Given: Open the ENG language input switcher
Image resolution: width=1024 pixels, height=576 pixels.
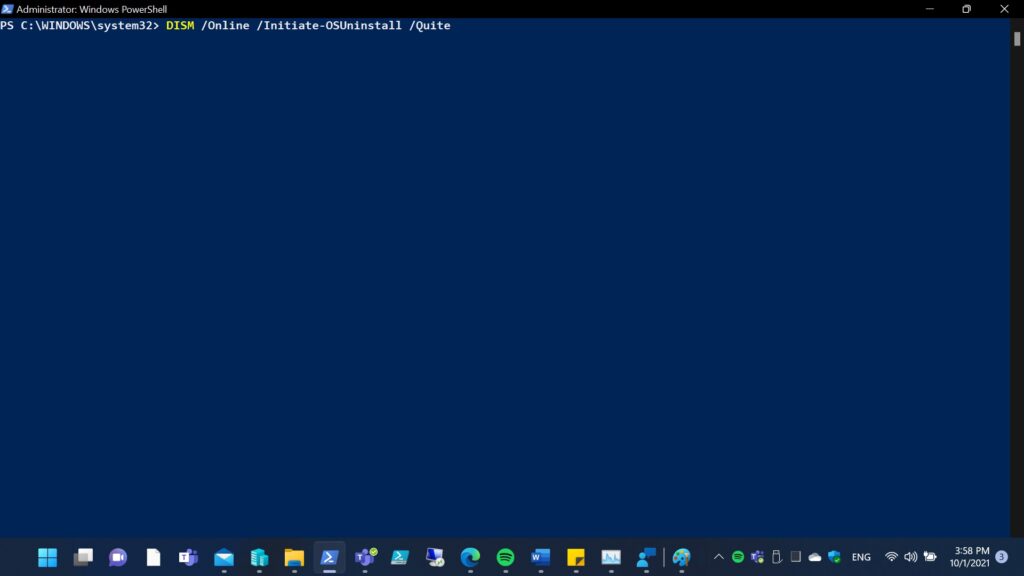Looking at the screenshot, I should click(861, 557).
